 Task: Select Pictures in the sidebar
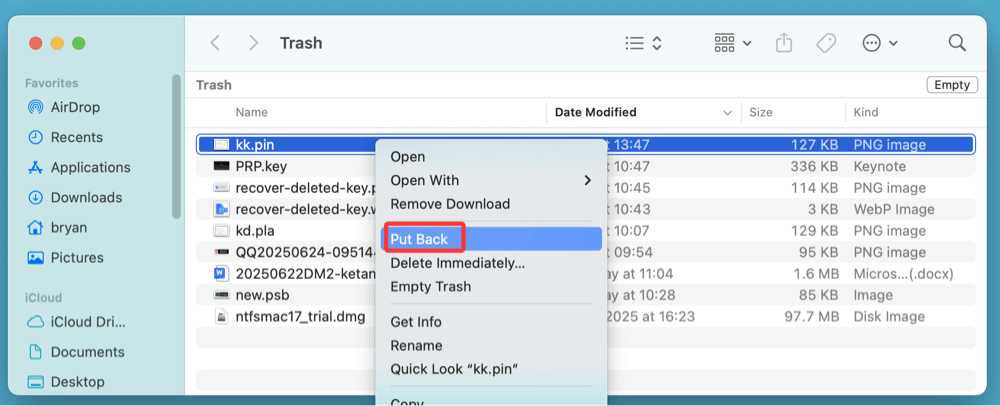click(x=77, y=258)
